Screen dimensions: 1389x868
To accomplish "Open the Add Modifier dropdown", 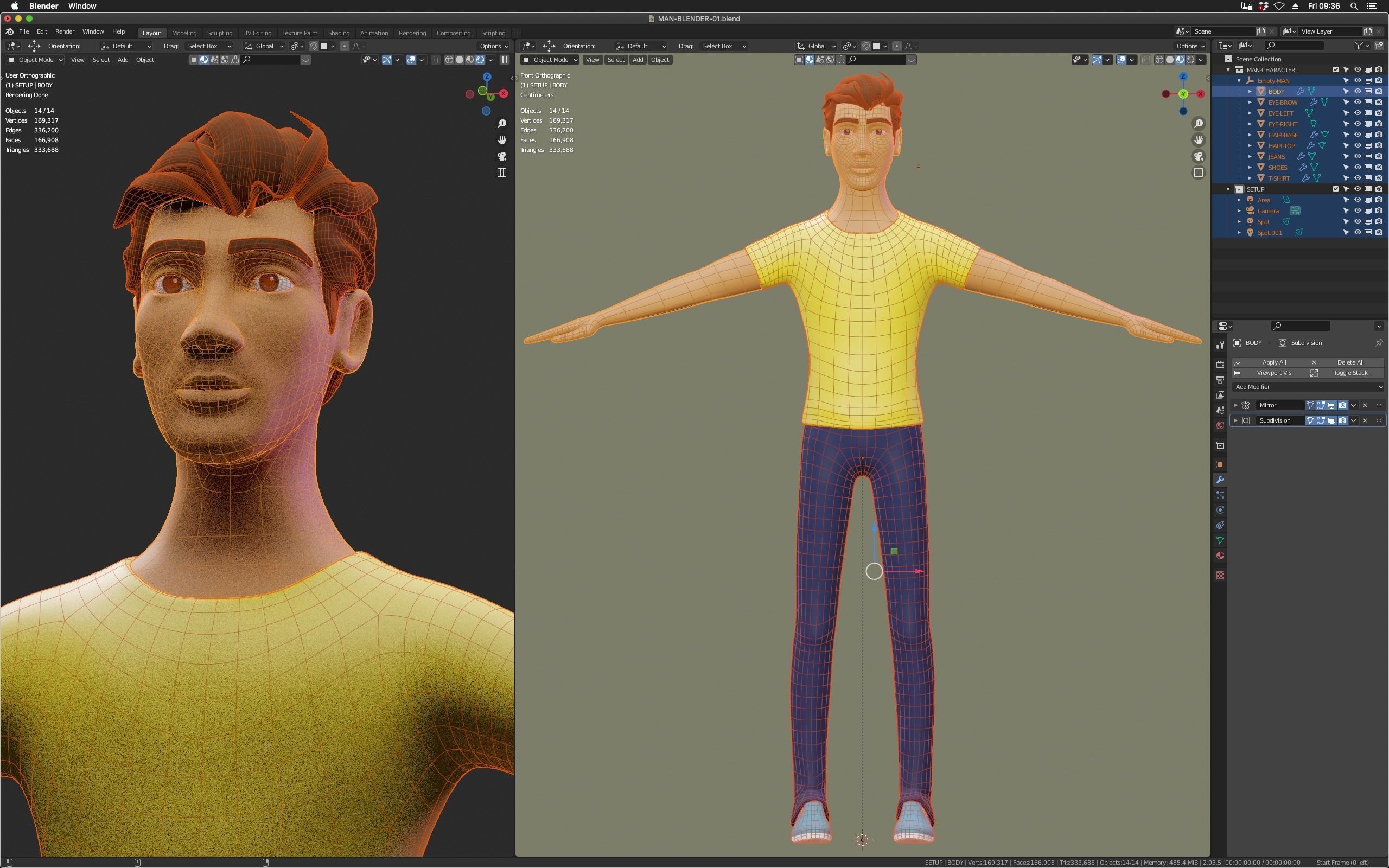I will (1308, 387).
